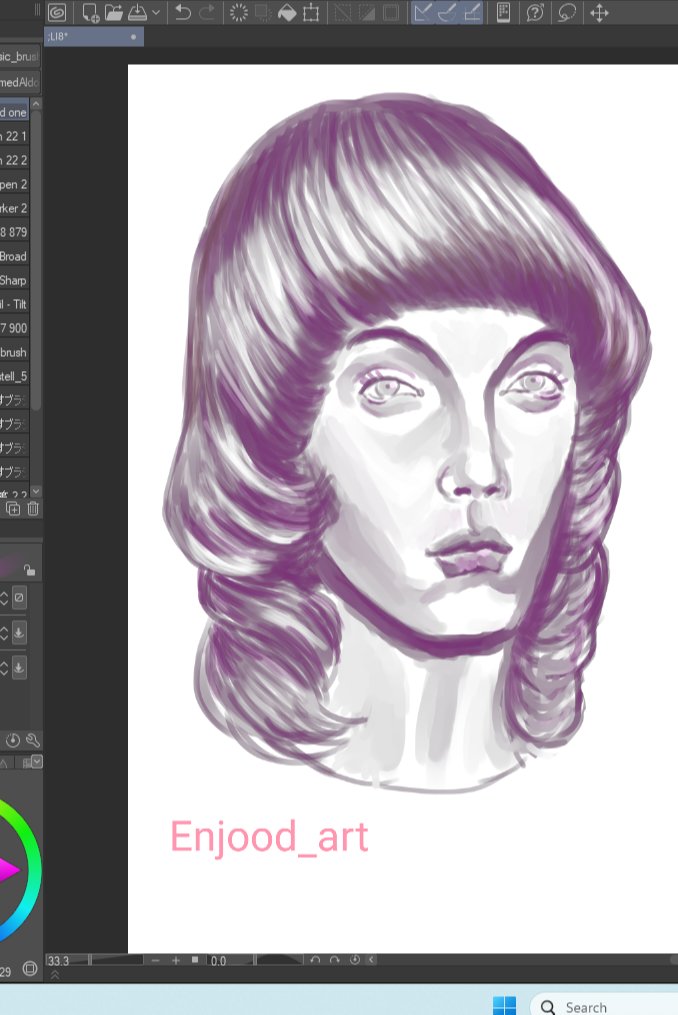678x1015 pixels.
Task: Open Scale/Rotate transform icon
Action: (x=311, y=12)
